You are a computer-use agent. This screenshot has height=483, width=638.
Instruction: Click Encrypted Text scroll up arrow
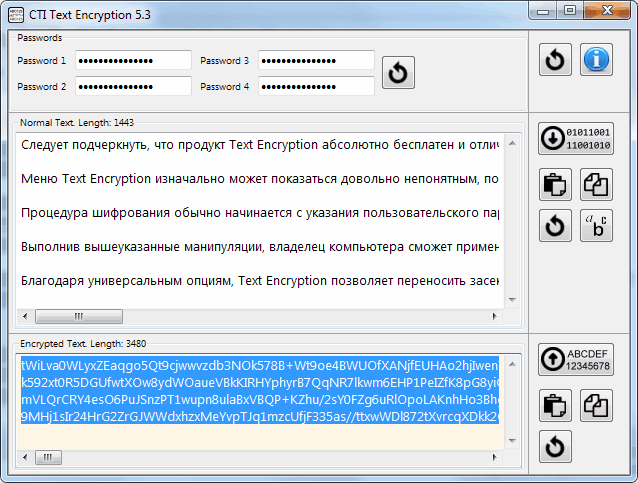(x=512, y=364)
